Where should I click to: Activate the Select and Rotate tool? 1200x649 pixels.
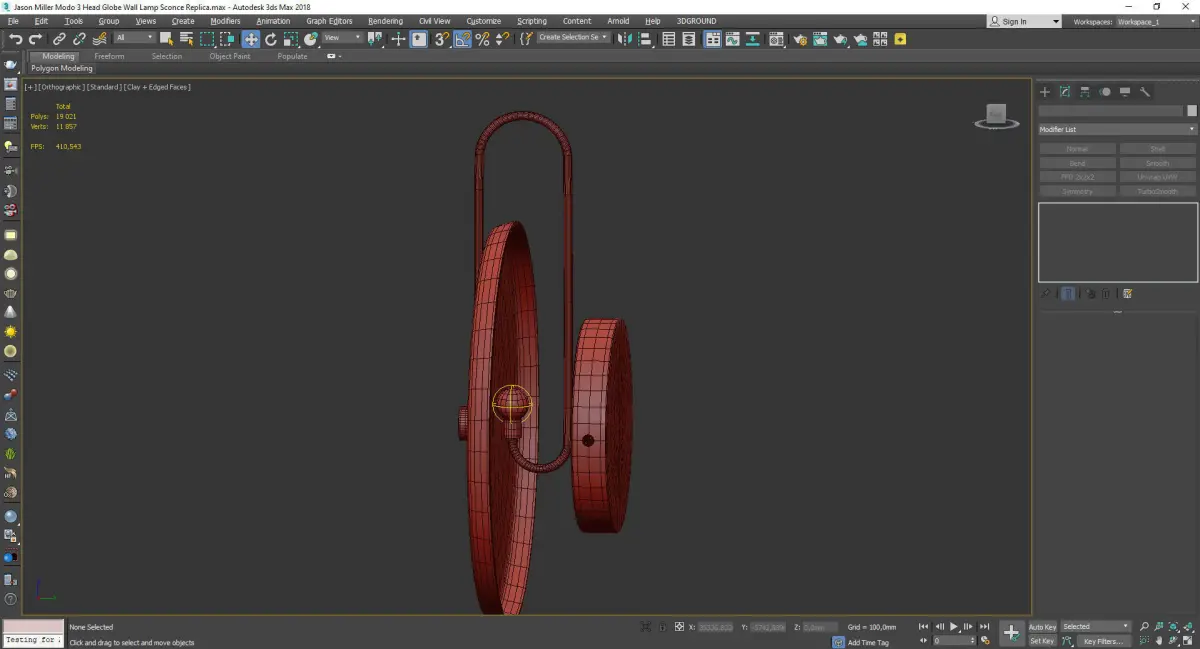click(x=270, y=39)
